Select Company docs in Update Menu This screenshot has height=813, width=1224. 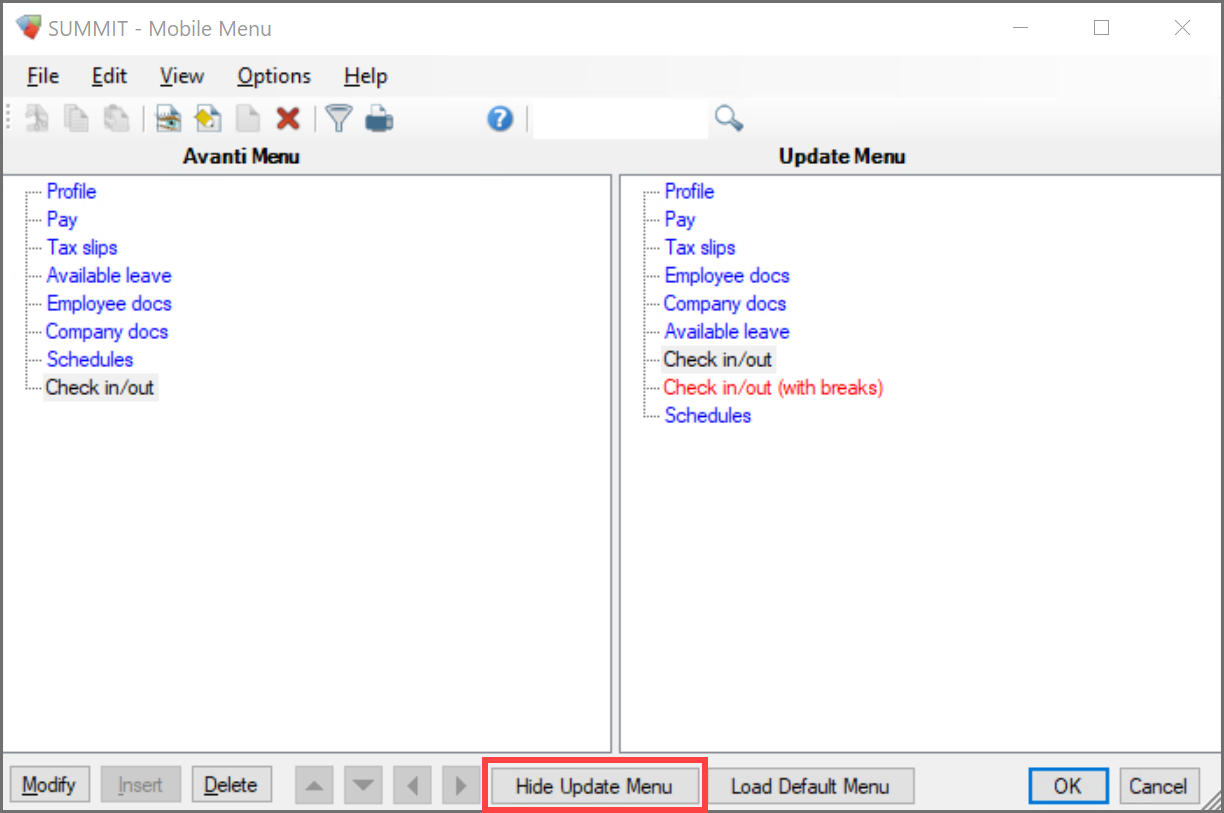725,303
